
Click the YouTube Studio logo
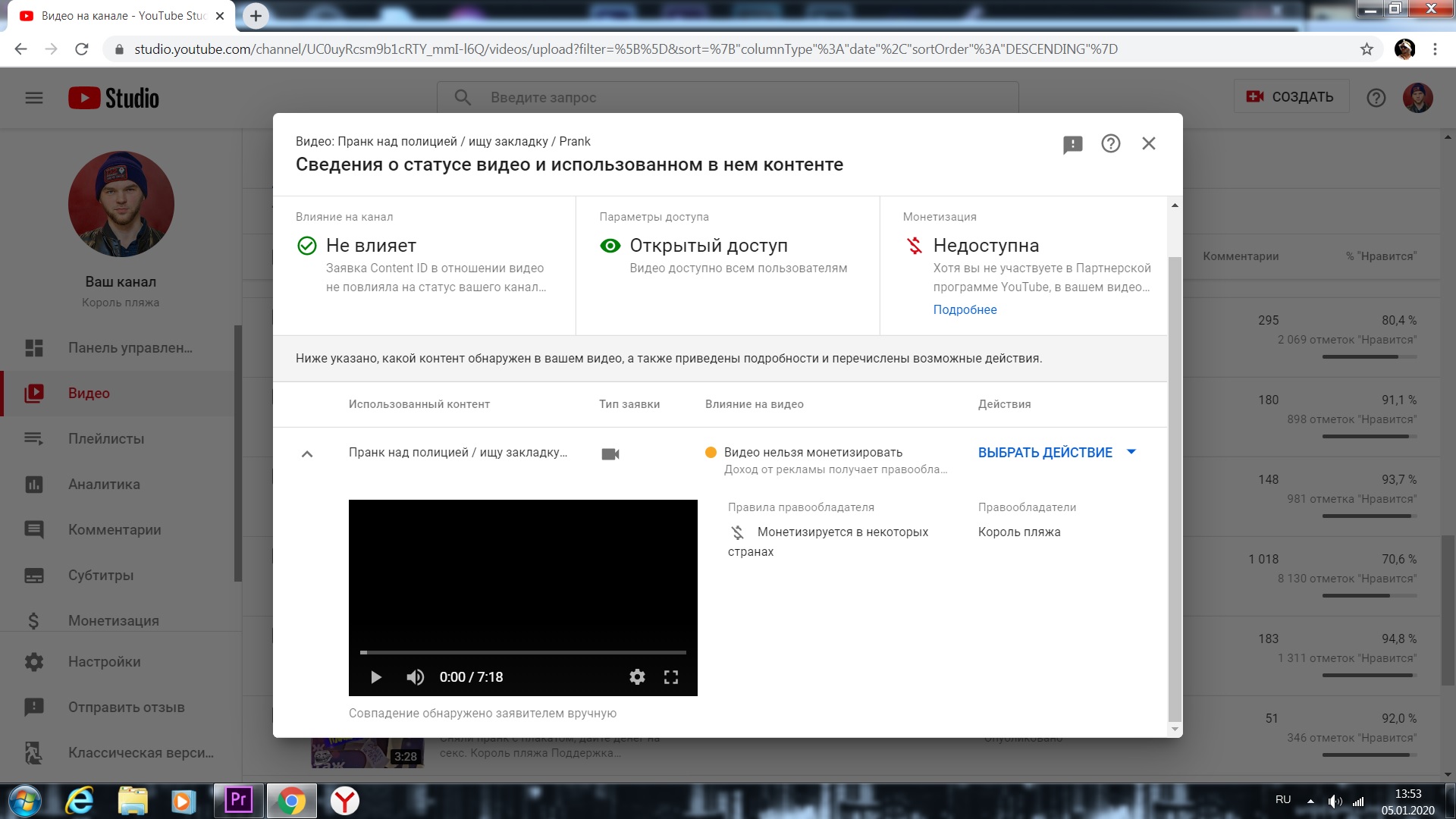click(x=114, y=98)
